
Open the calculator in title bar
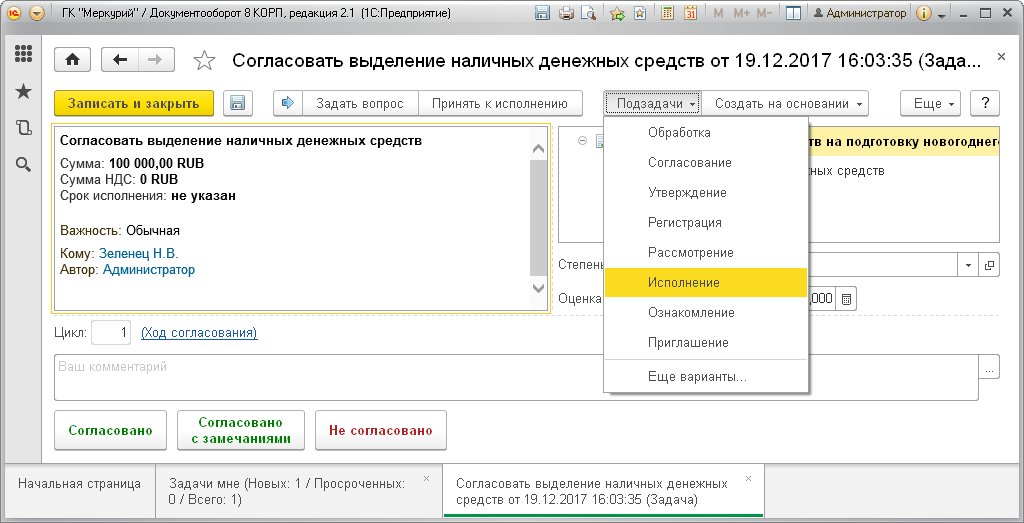point(667,13)
